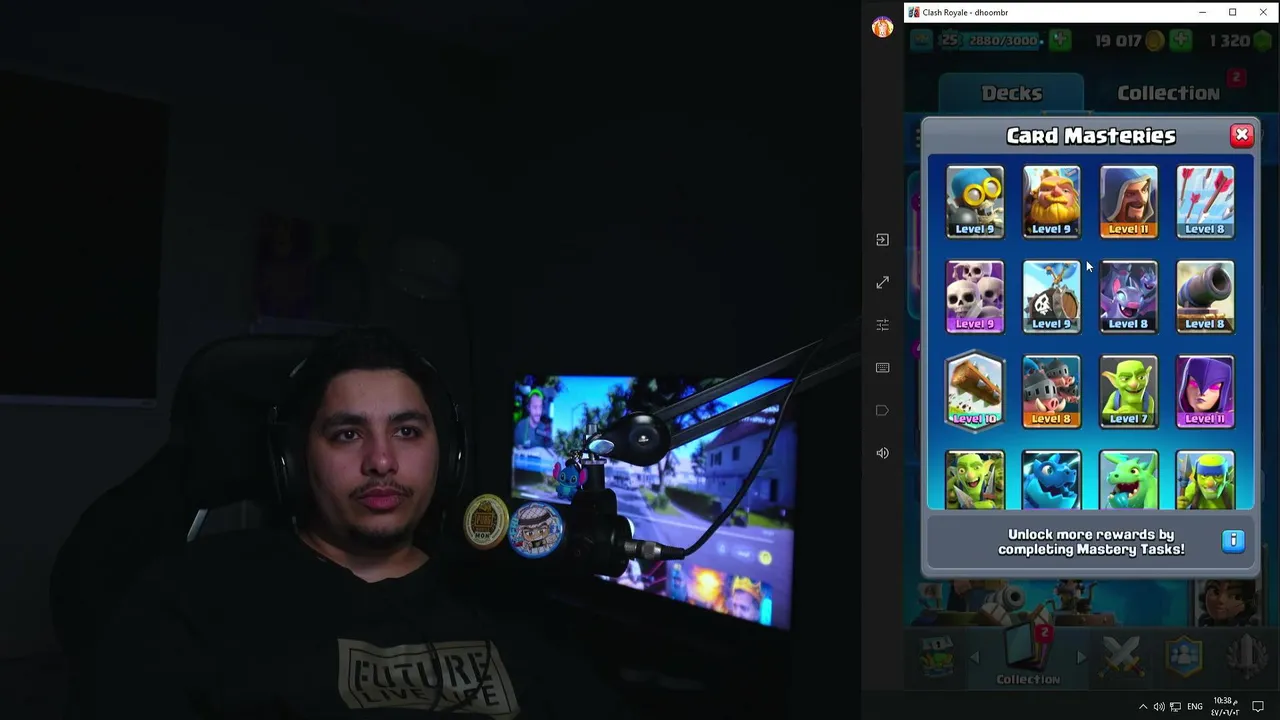Open the Royal Hogs Level 8 card

point(1051,392)
